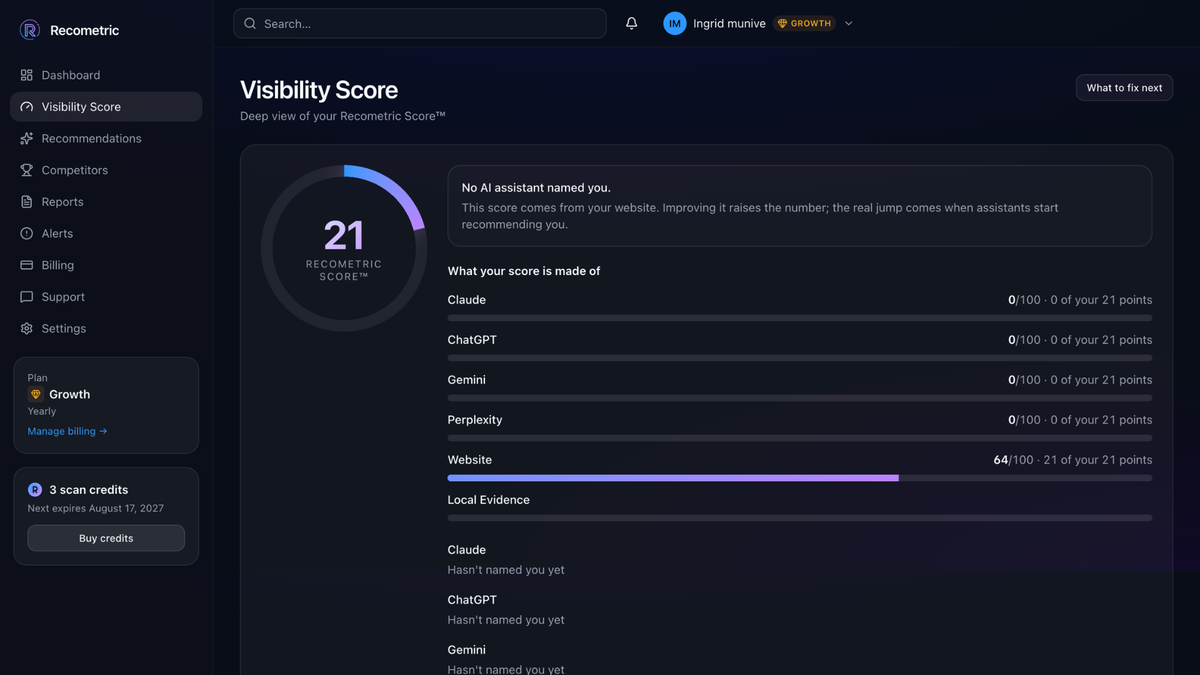Click the IM user avatar

point(675,23)
